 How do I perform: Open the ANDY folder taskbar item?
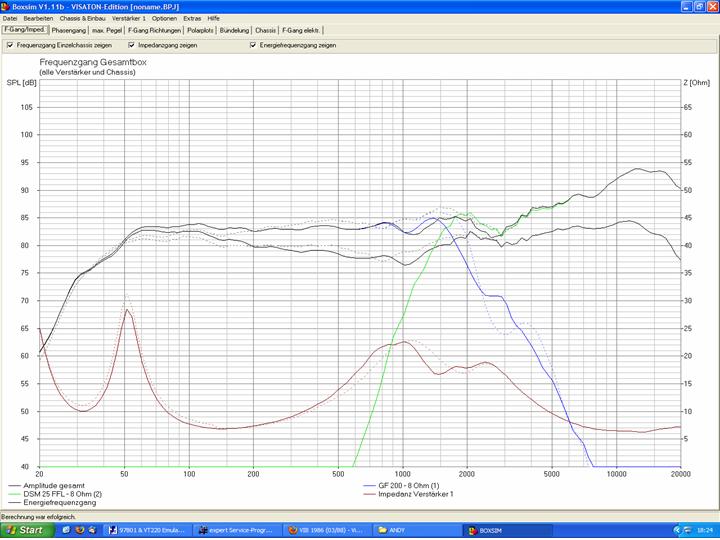click(412, 530)
